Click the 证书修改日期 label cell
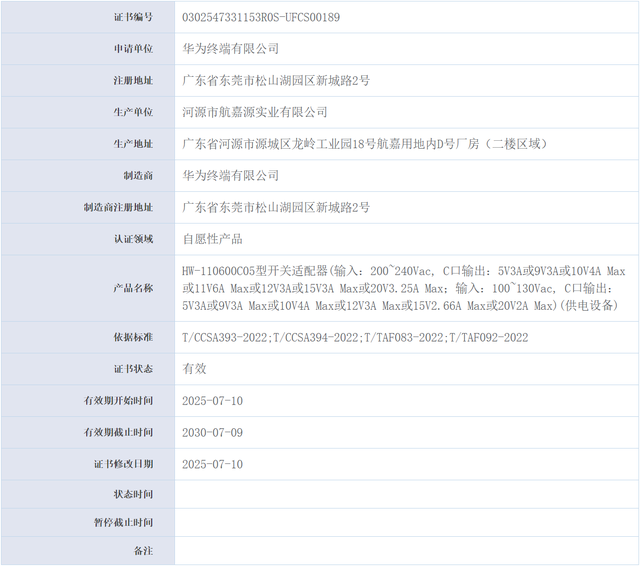This screenshot has height=566, width=640. [88, 464]
